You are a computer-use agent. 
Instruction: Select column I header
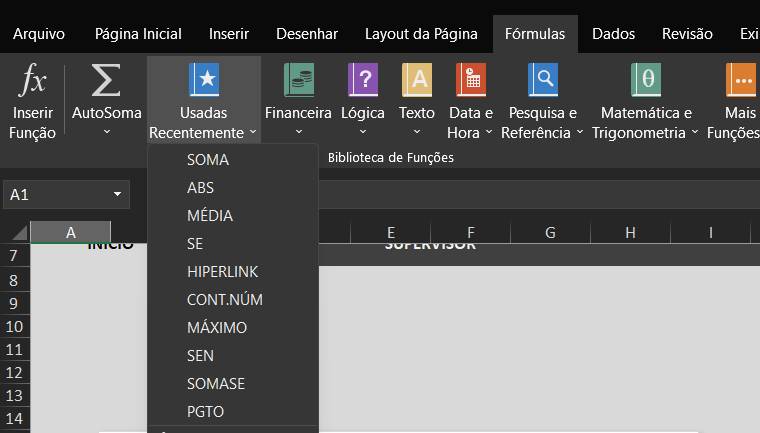[x=711, y=233]
